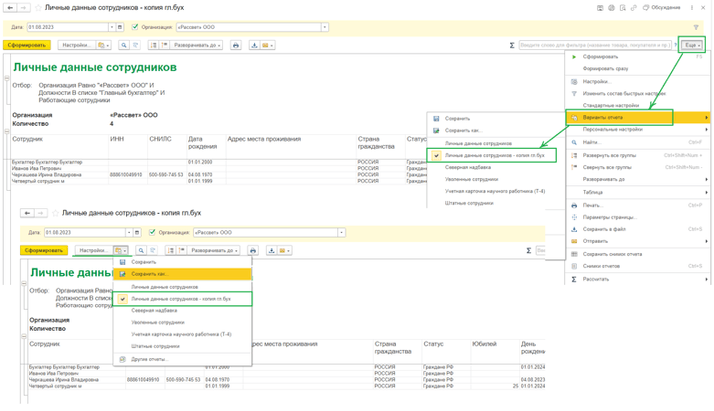Select 'Другие отчеты...' in the lower dropdown menu

(149, 358)
